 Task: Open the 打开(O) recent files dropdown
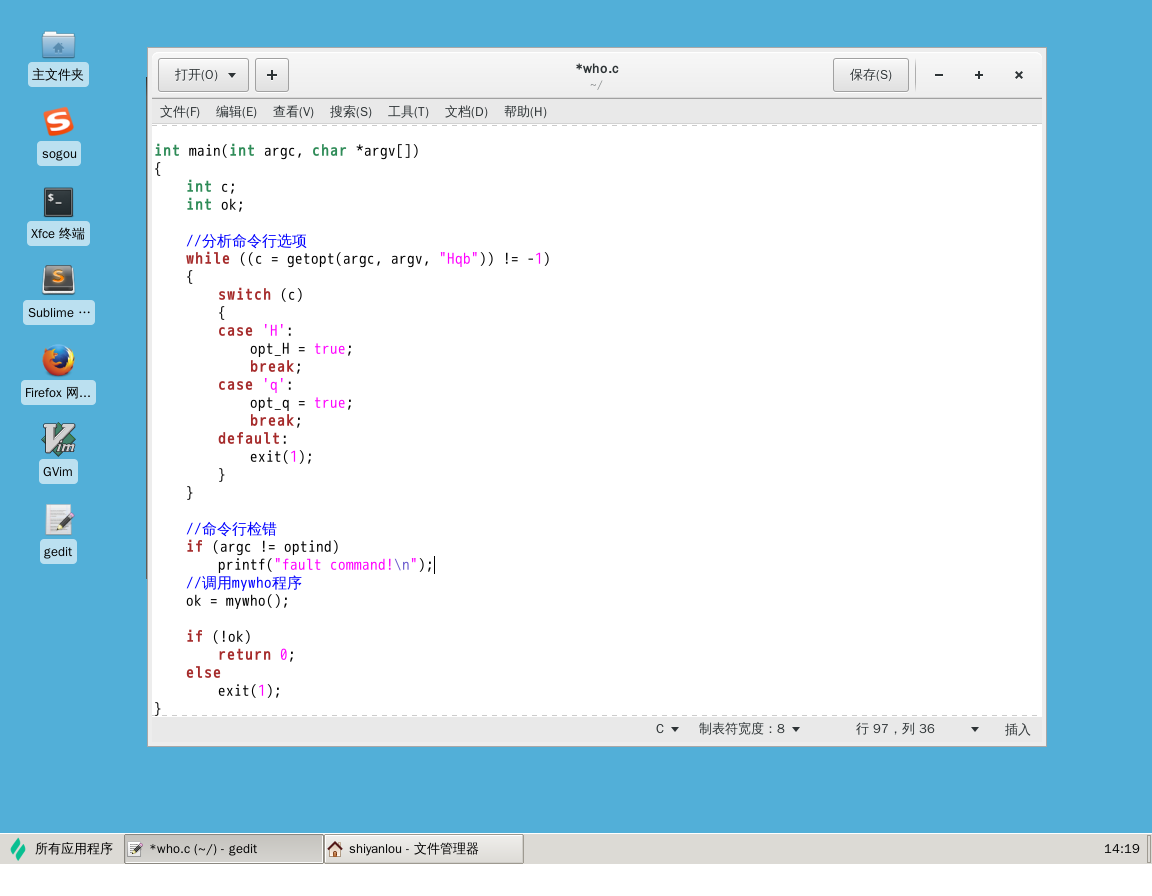[203, 74]
